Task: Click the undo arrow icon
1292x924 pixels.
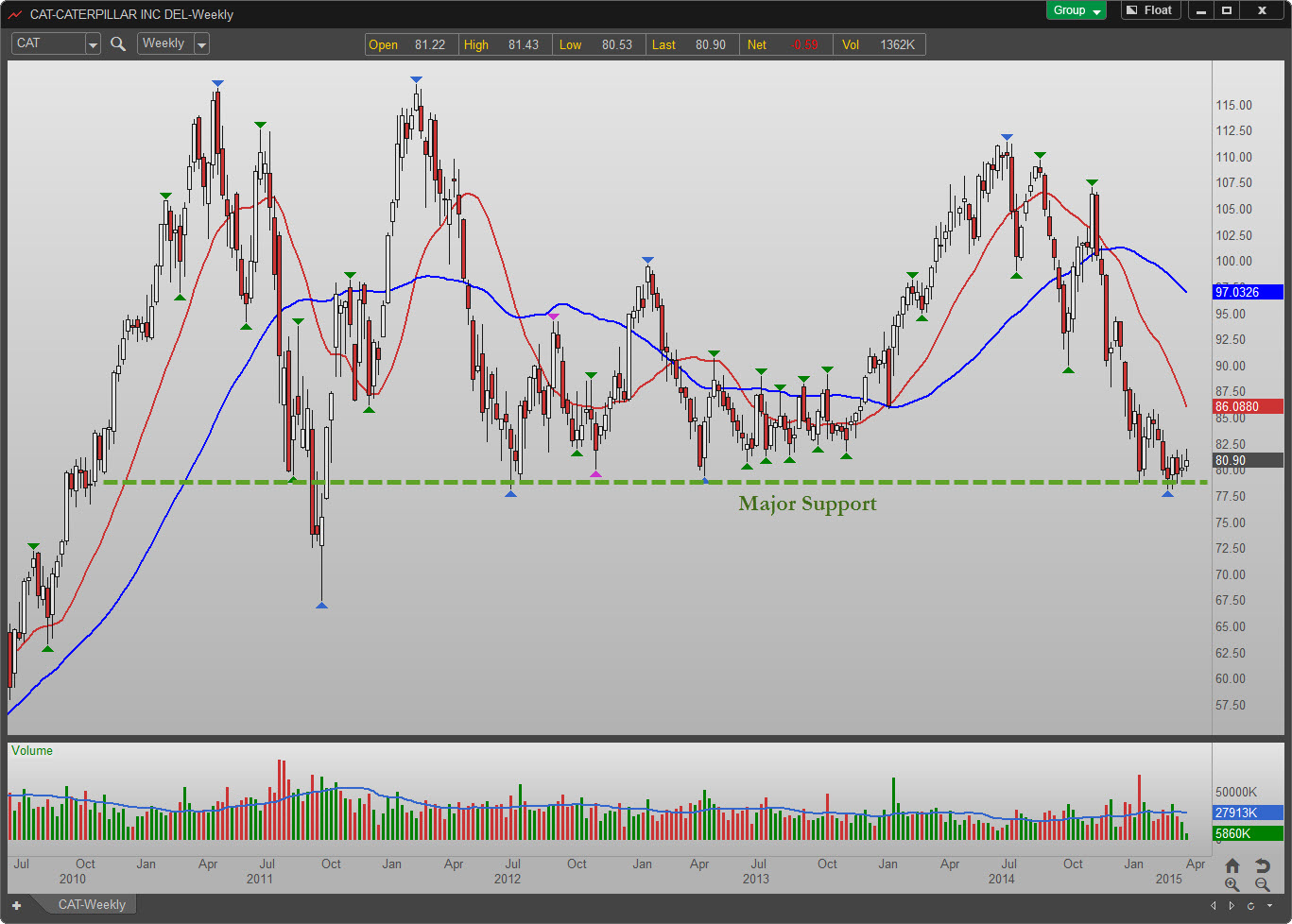Action: [1263, 865]
